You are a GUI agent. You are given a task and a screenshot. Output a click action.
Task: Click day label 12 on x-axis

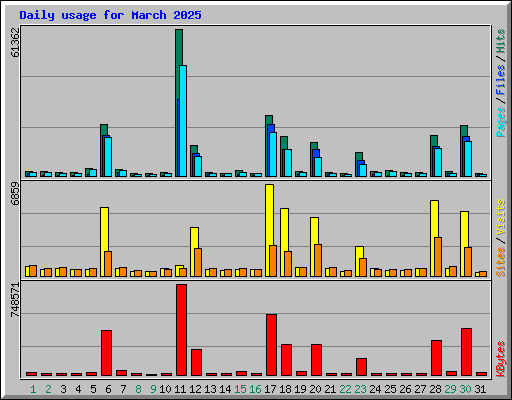(195, 389)
